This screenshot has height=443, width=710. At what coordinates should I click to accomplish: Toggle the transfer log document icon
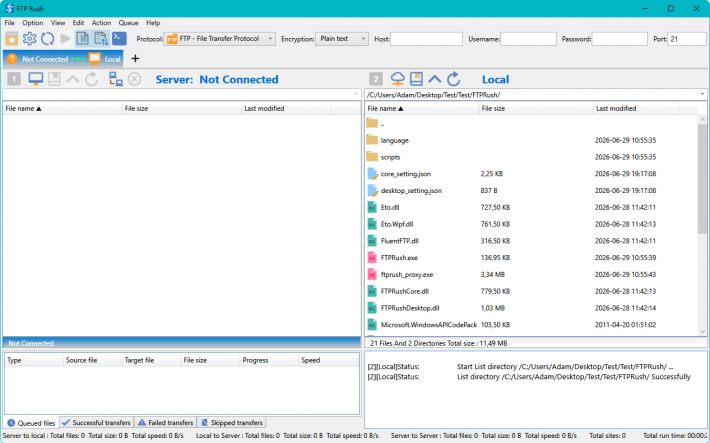click(82, 39)
